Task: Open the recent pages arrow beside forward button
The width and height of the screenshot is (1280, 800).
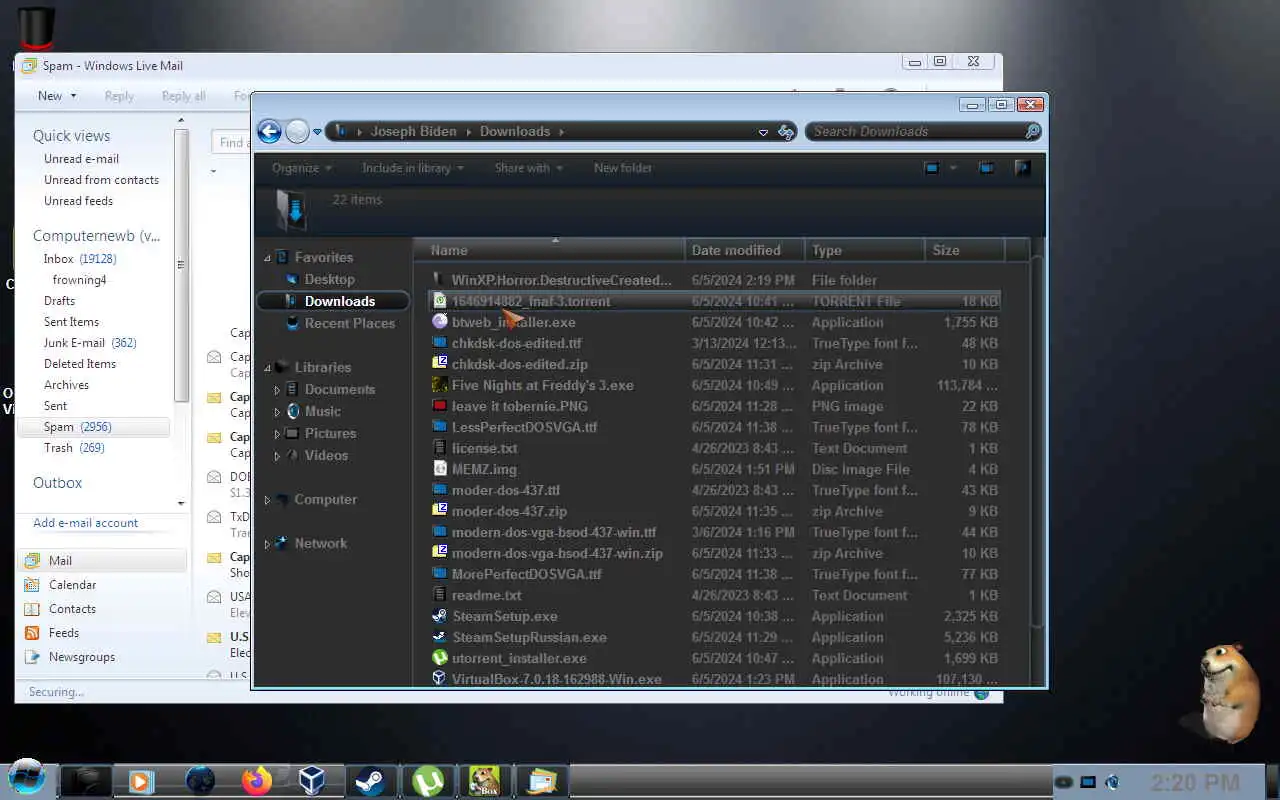Action: pyautogui.click(x=318, y=132)
